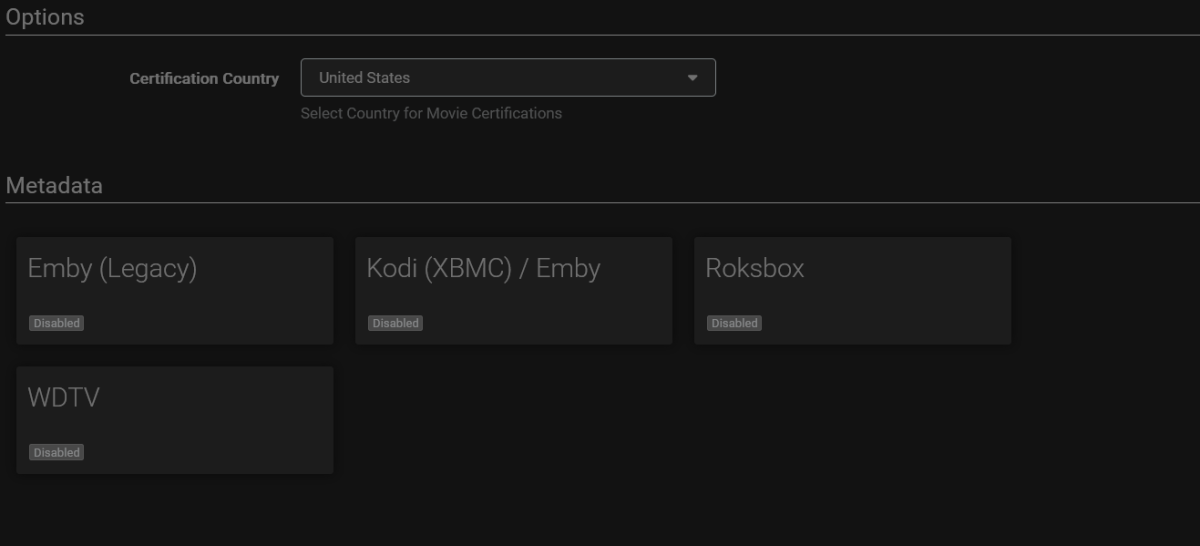Click the Disabled badge on Emby (Legacy)
The image size is (1200, 546).
[56, 323]
